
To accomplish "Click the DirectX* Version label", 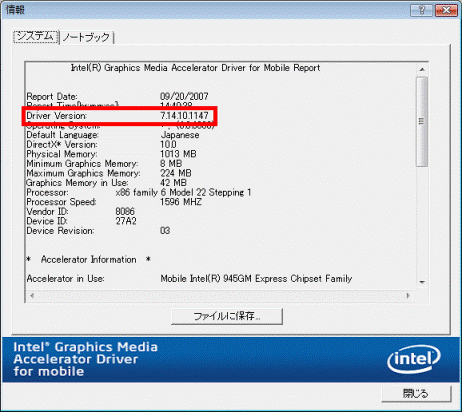I will [62, 145].
